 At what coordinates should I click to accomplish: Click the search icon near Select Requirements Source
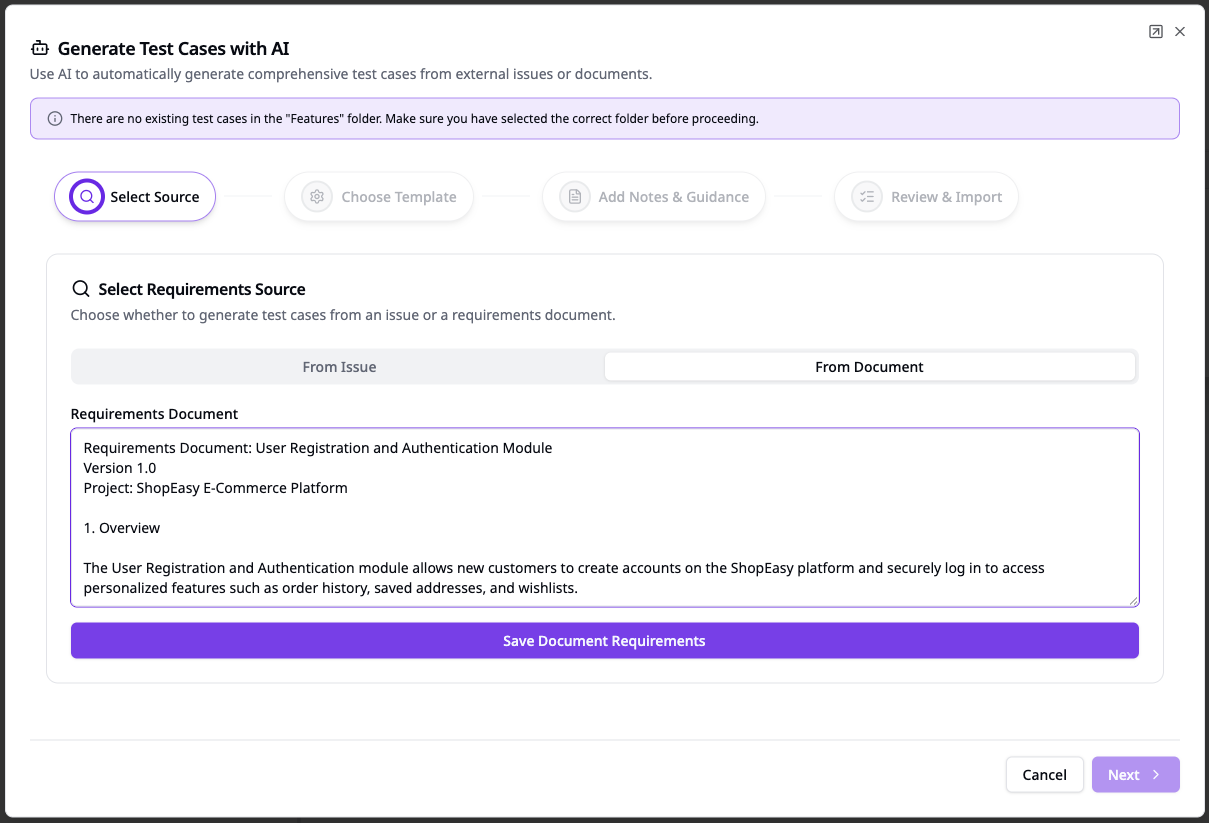(80, 288)
